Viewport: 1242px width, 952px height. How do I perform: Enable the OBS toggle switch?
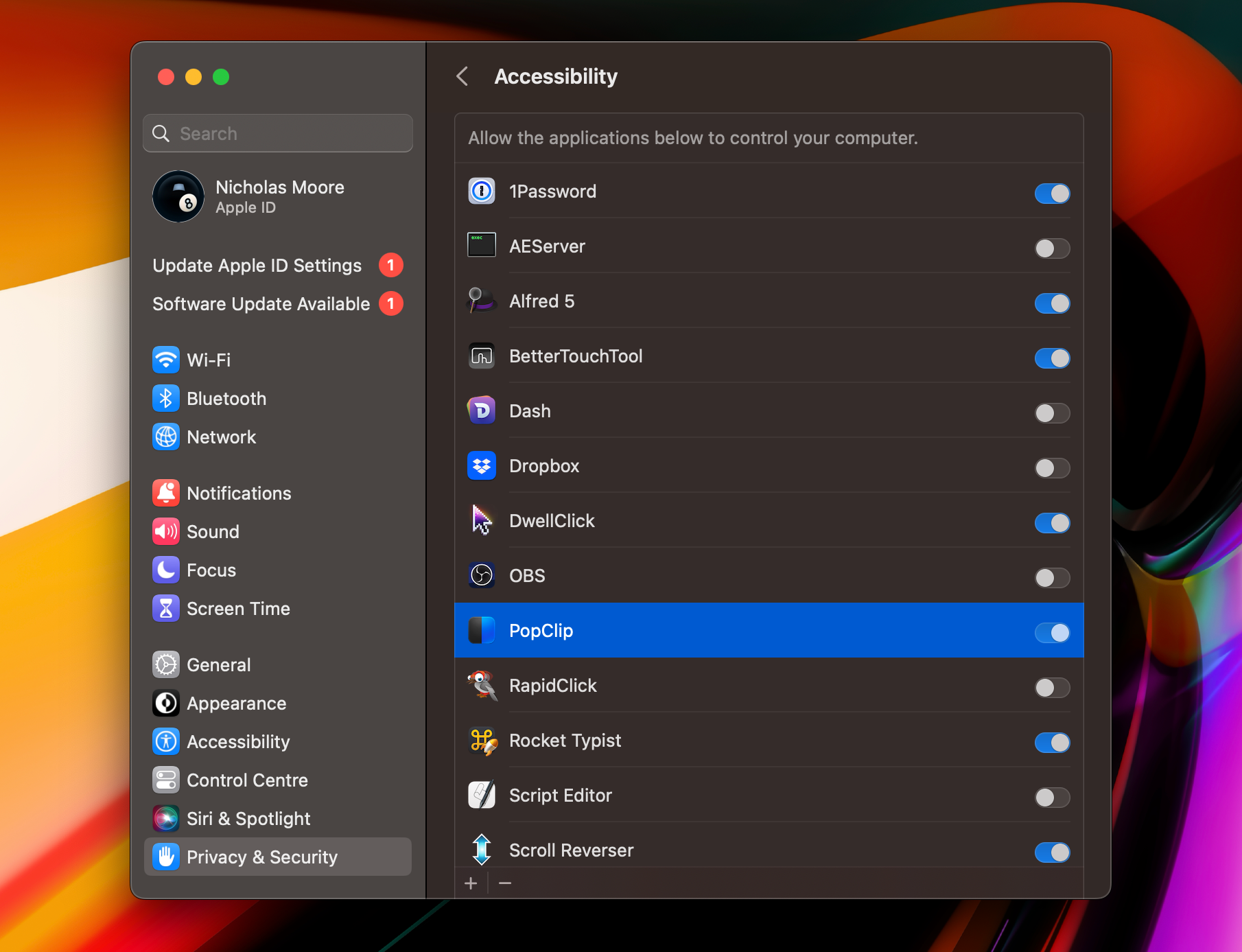[x=1052, y=578]
